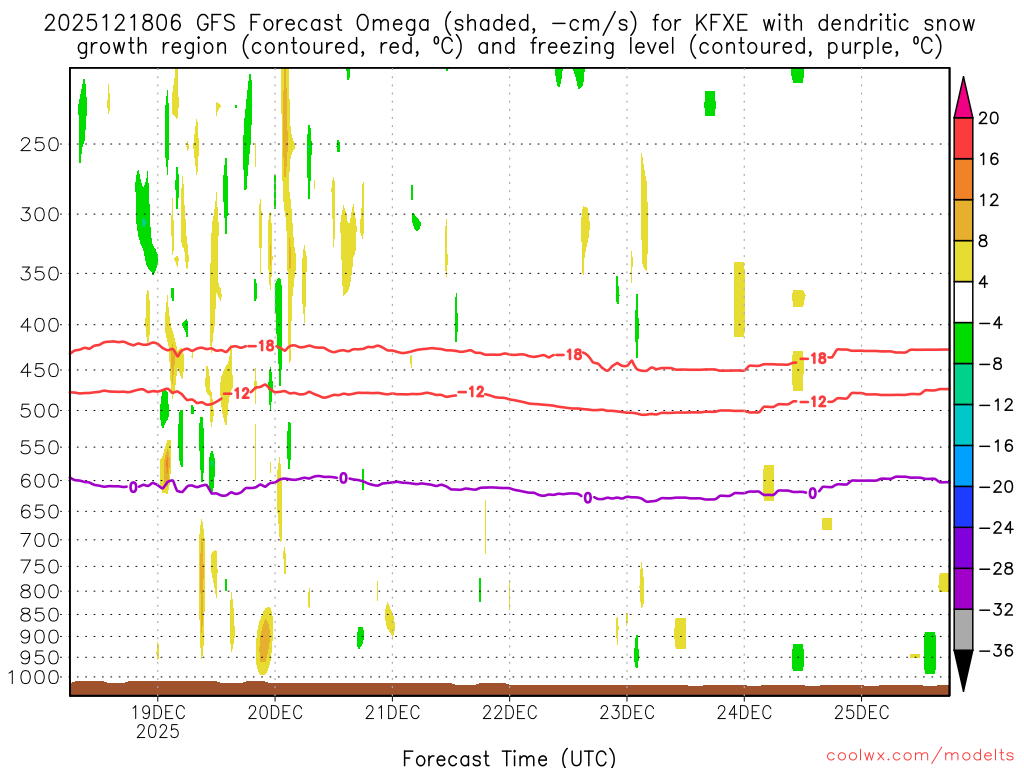Viewport: 1024px width, 768px height.
Task: Click the coolwx.com/modelts link
Action: pos(920,756)
